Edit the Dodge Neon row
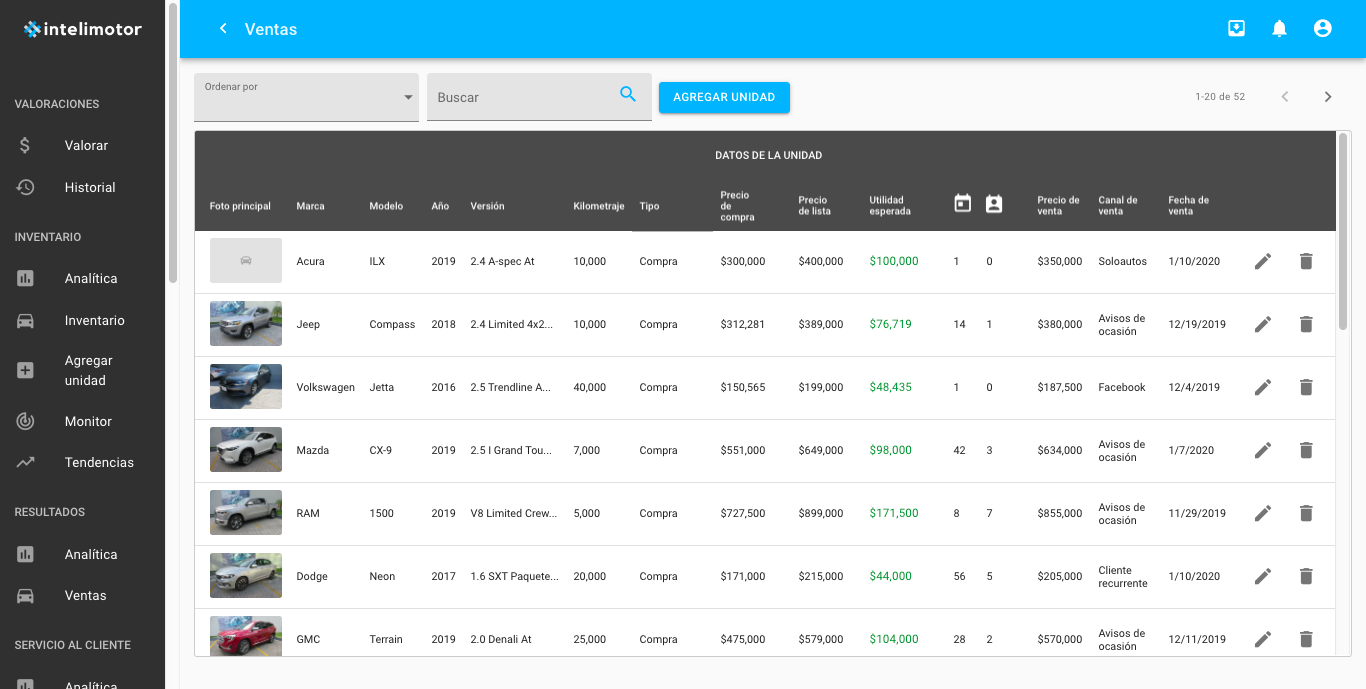1366x689 pixels. click(1263, 576)
